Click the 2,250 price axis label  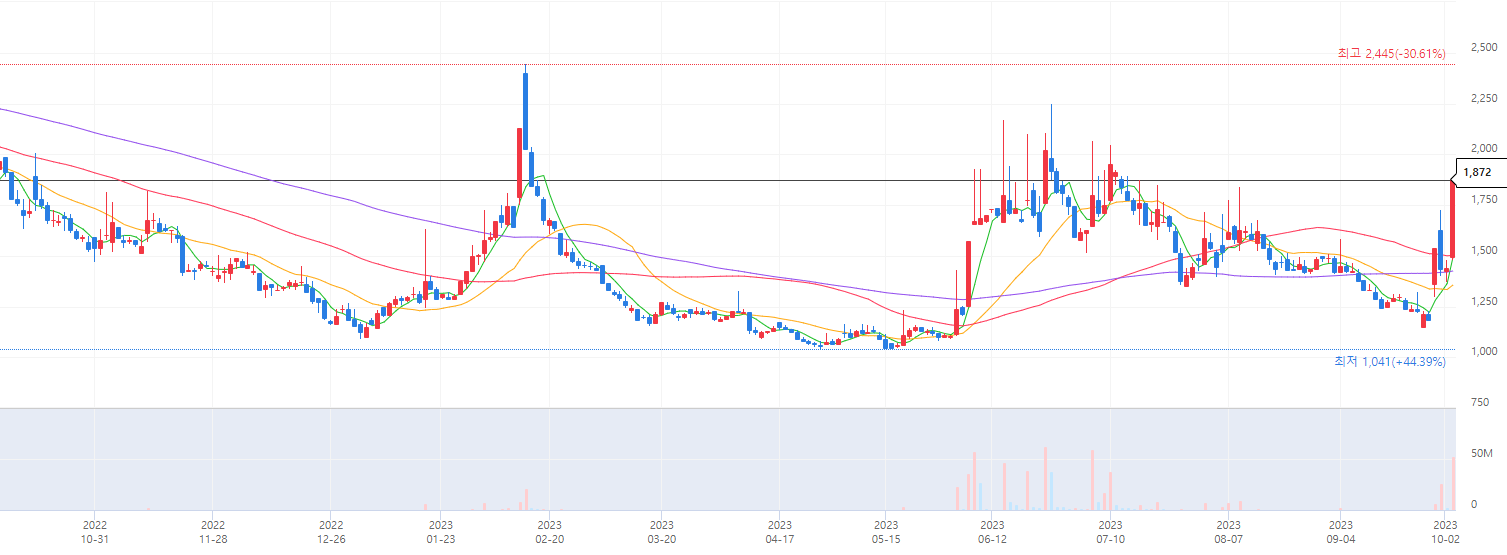(1484, 98)
